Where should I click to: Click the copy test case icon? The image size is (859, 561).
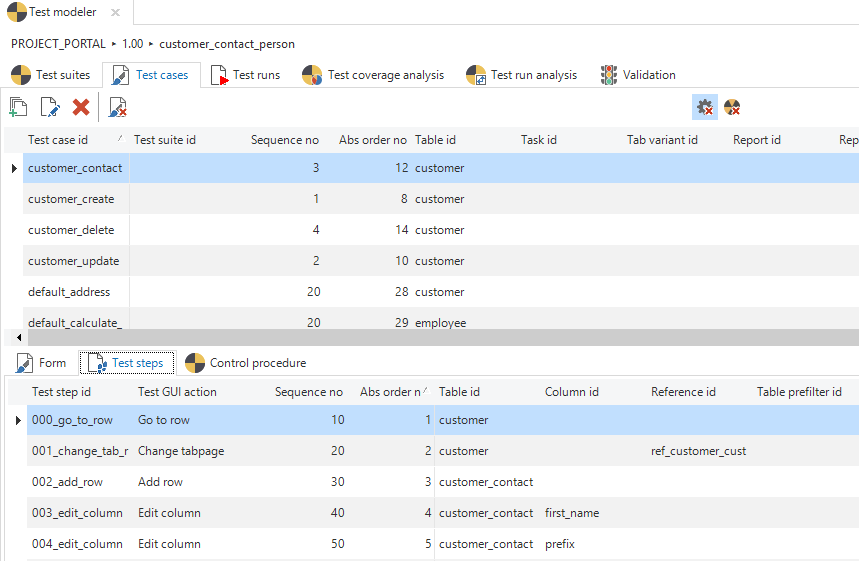click(x=19, y=107)
